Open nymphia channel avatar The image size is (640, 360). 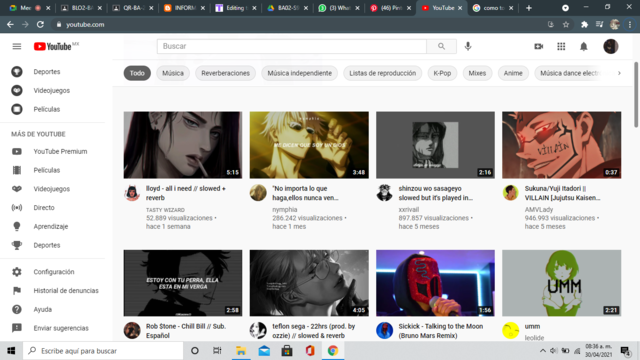(258, 193)
